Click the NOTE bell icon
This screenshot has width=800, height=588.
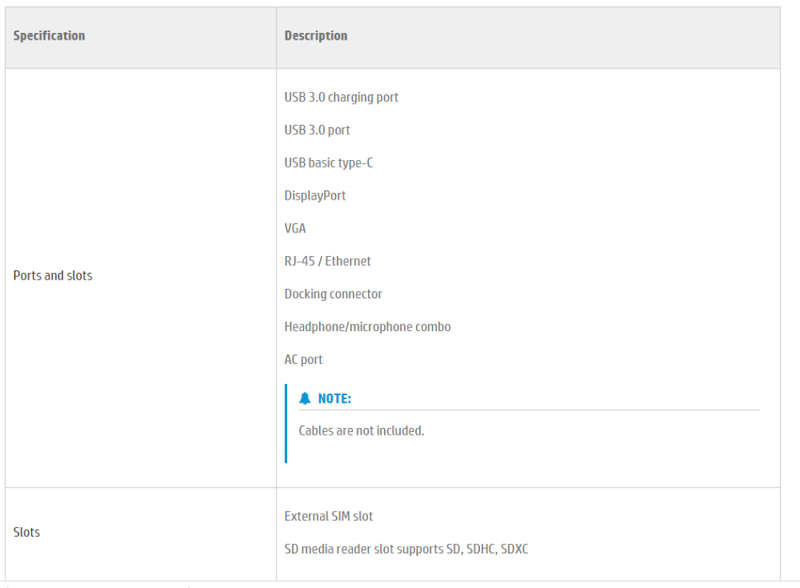(305, 399)
